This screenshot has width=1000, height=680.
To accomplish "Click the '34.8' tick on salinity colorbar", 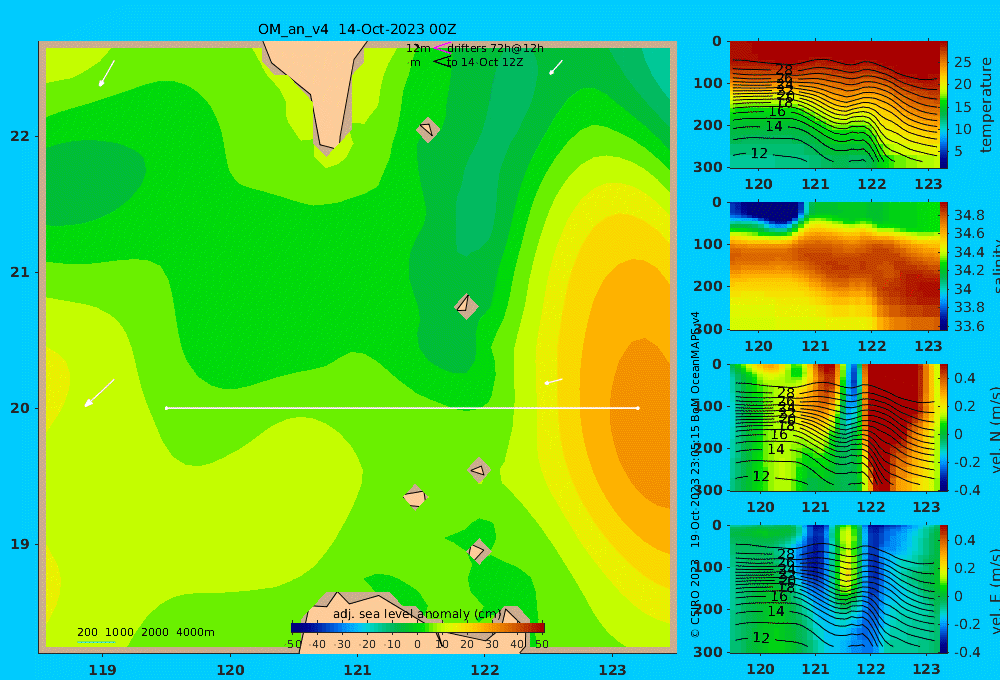I will (x=969, y=215).
